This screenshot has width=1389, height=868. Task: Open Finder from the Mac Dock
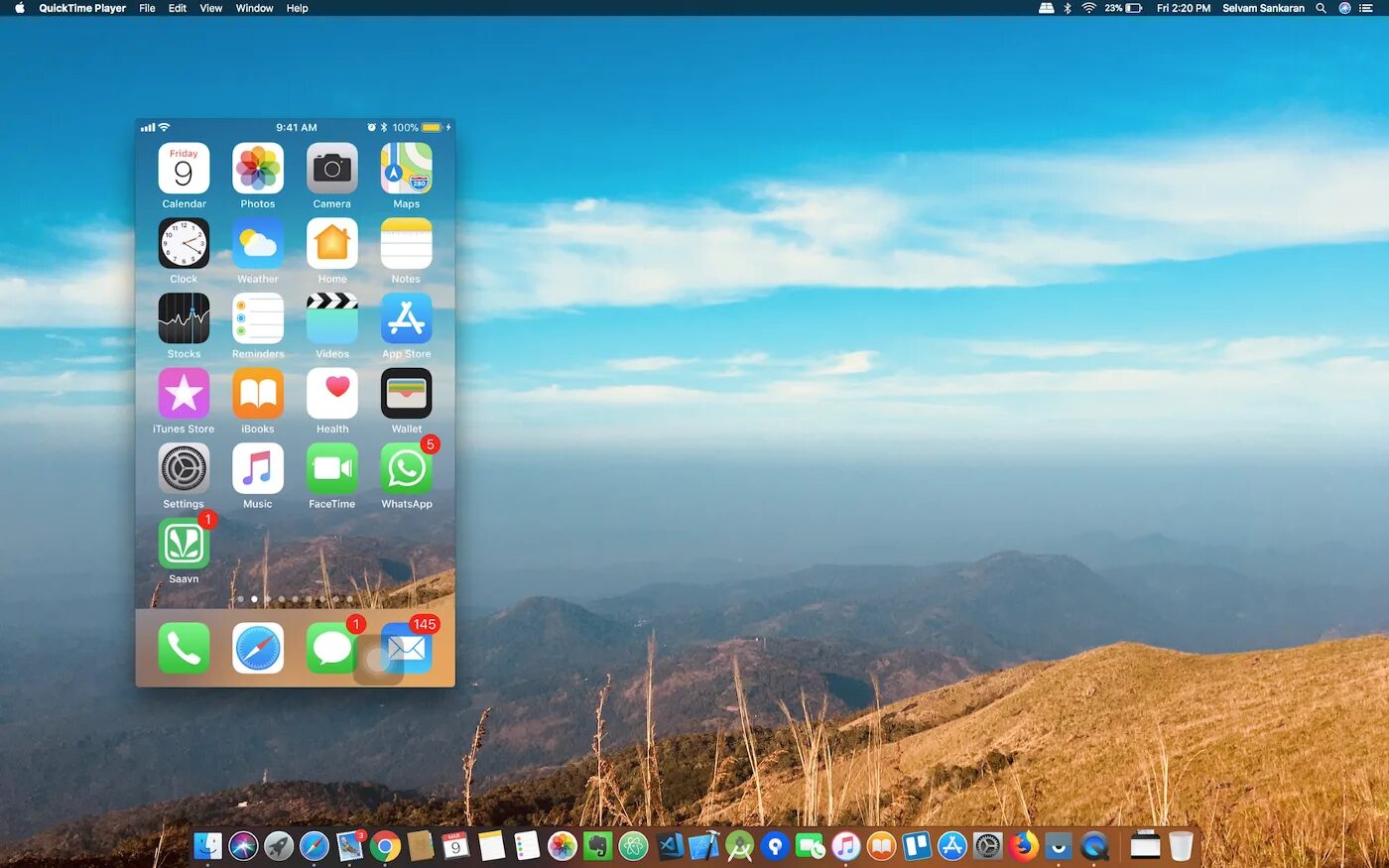click(x=207, y=845)
